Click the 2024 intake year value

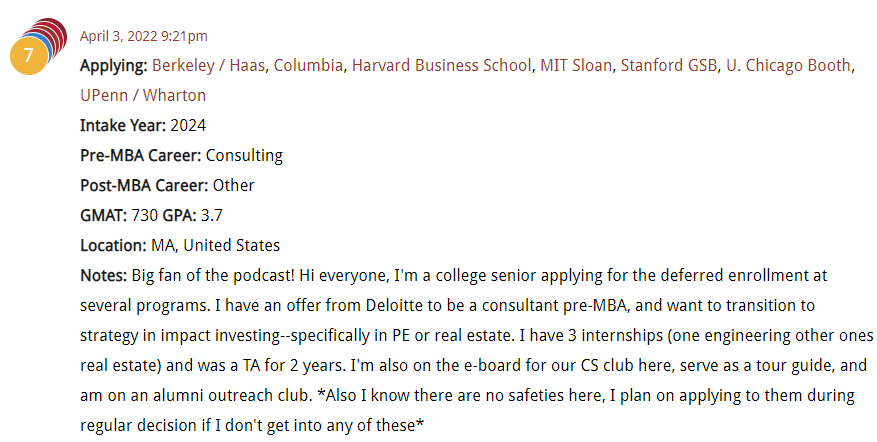click(188, 126)
